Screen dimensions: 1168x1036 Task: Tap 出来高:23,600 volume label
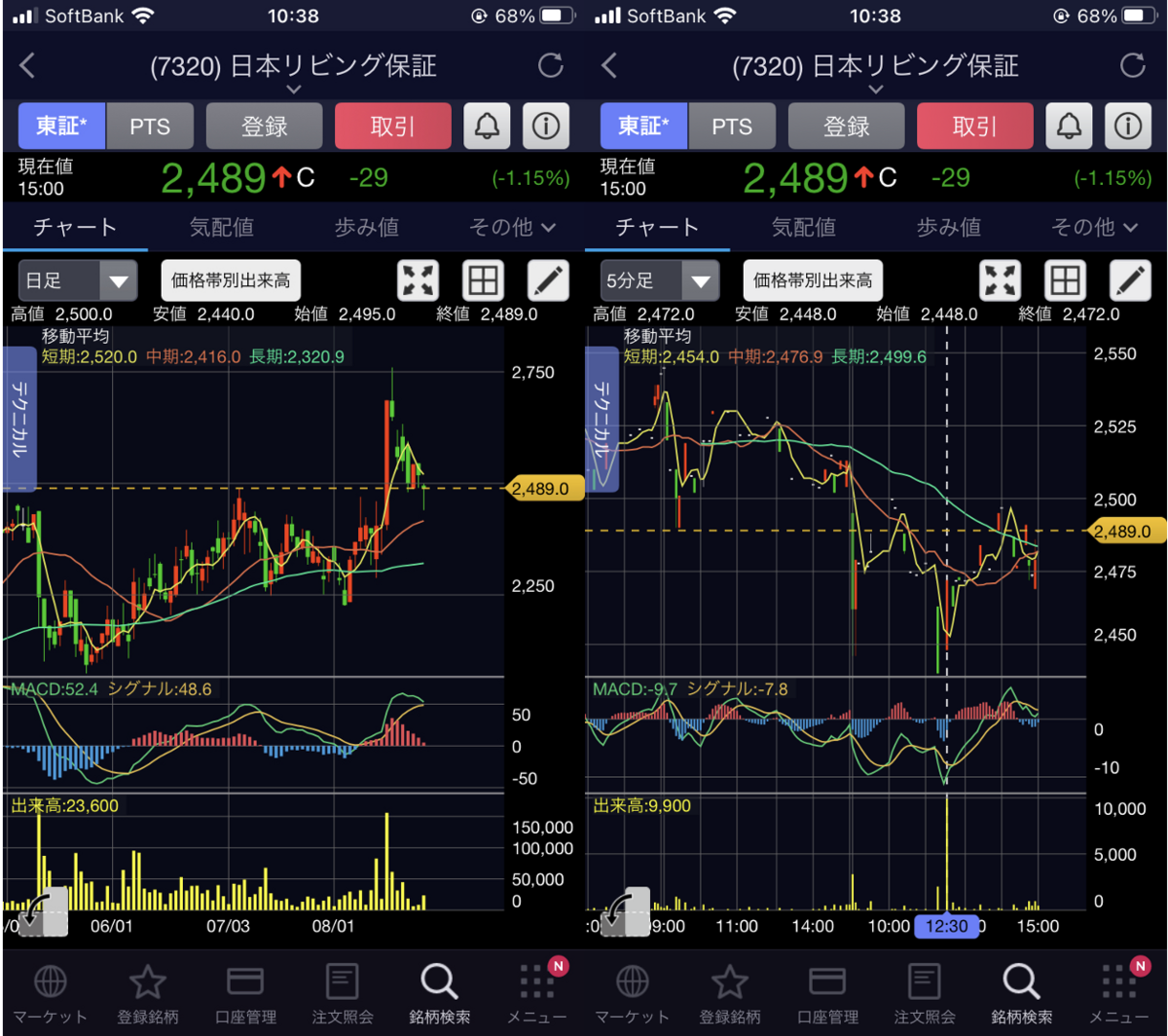coord(67,805)
